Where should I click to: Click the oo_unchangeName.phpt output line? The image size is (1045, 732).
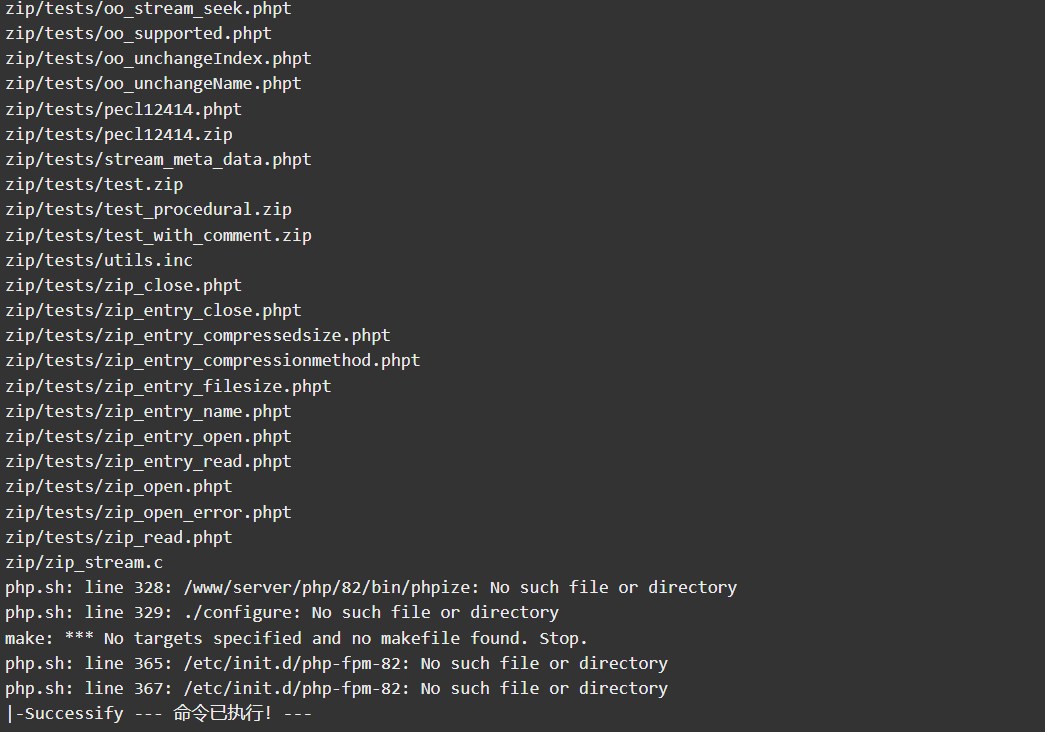(153, 84)
